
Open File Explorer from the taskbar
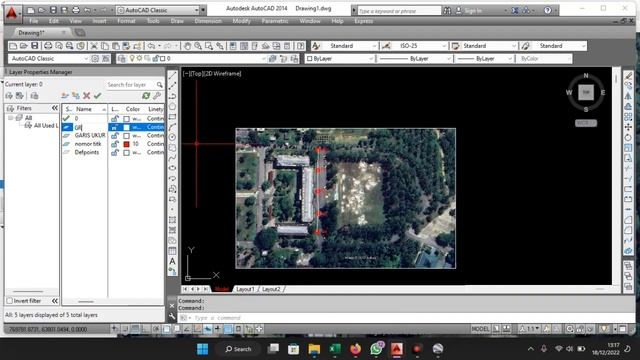[x=314, y=349]
